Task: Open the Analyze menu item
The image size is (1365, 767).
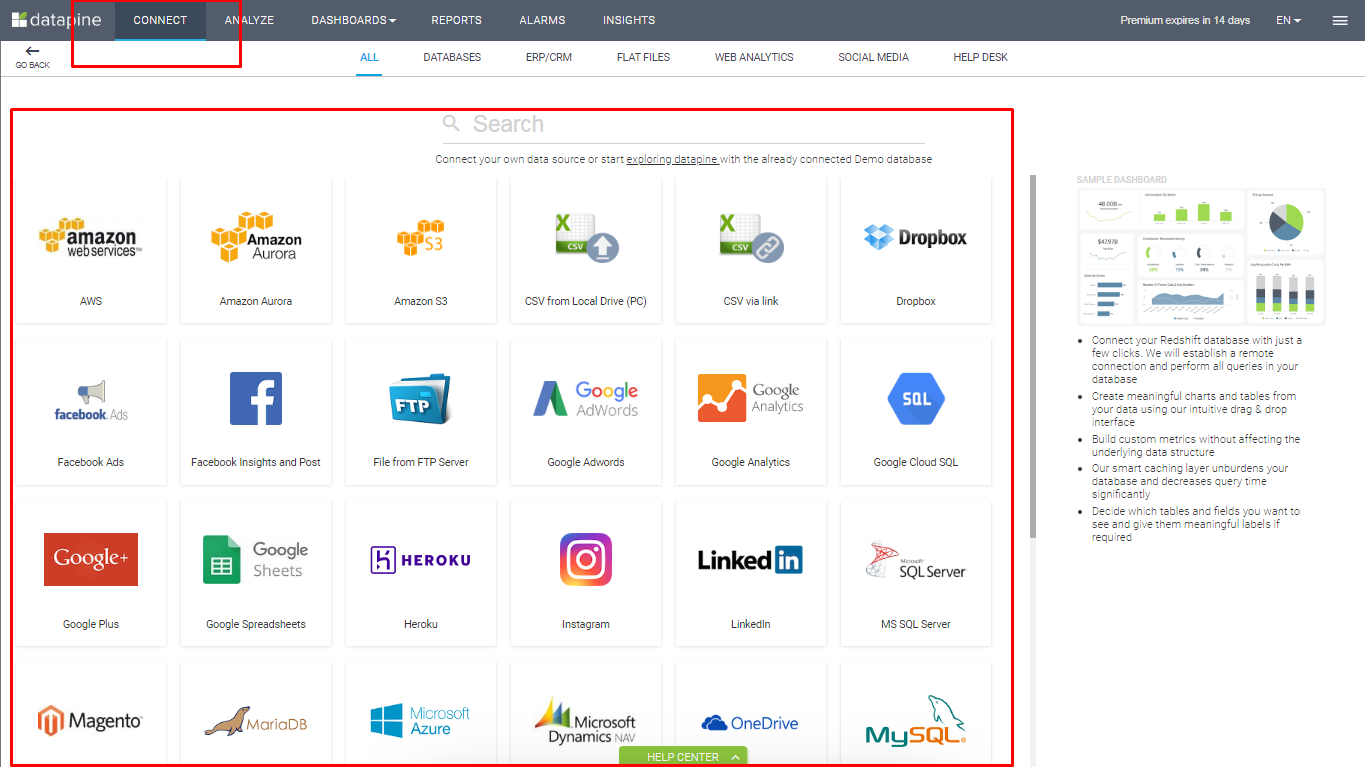Action: [249, 20]
